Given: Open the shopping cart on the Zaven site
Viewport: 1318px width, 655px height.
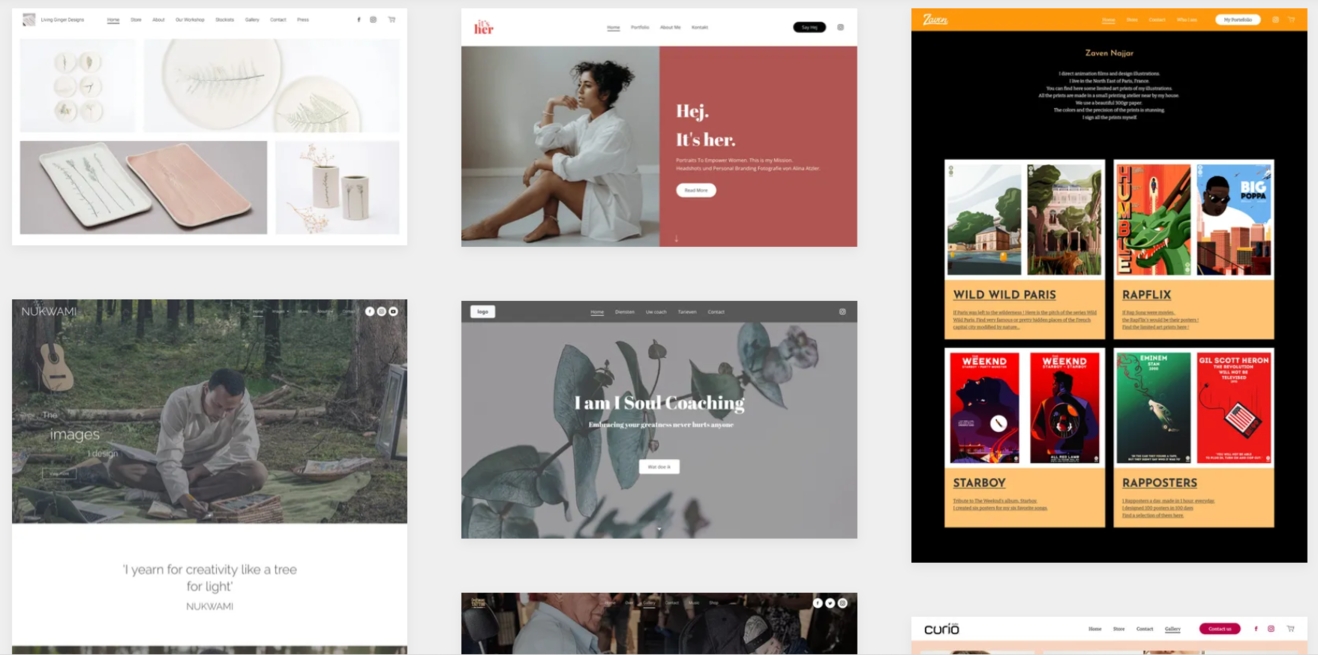Looking at the screenshot, I should click(x=1290, y=20).
